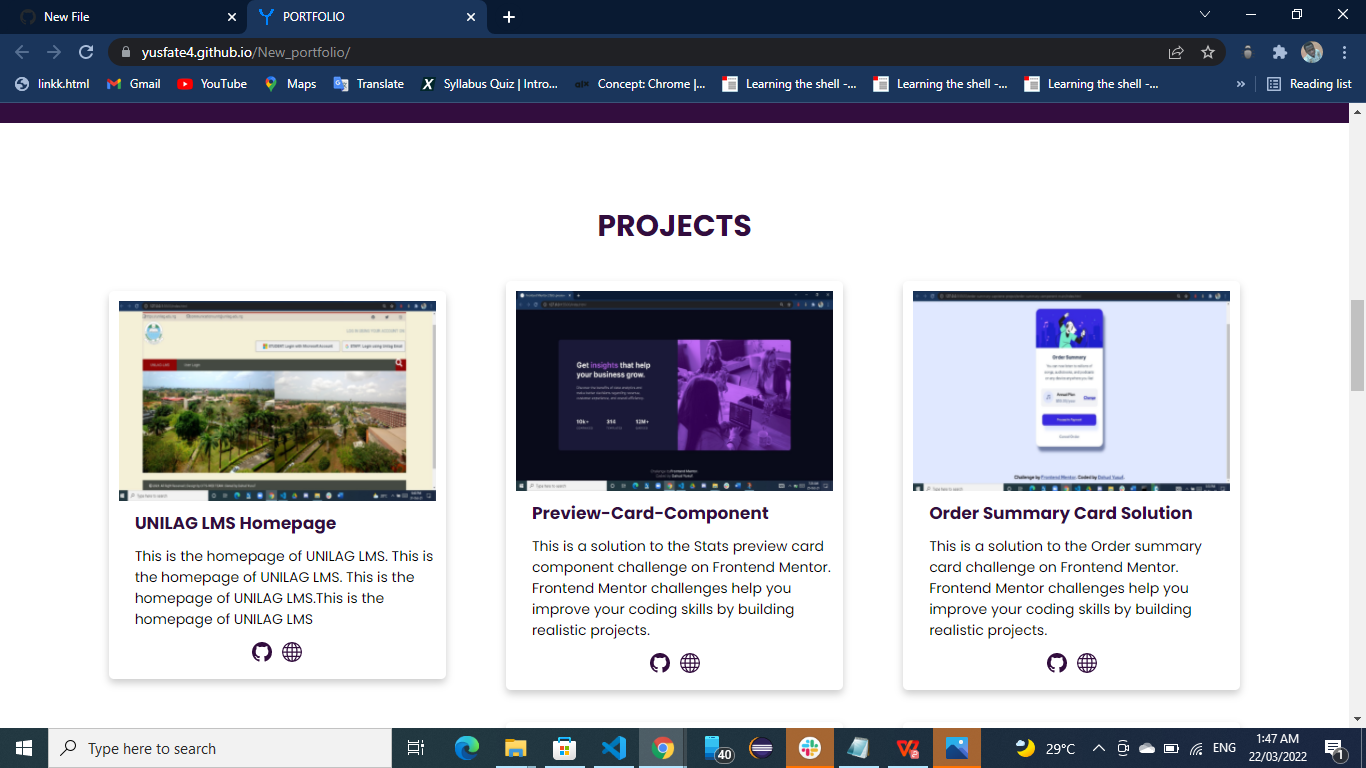
Task: Click the Preview-Card-Component heading
Action: (650, 513)
